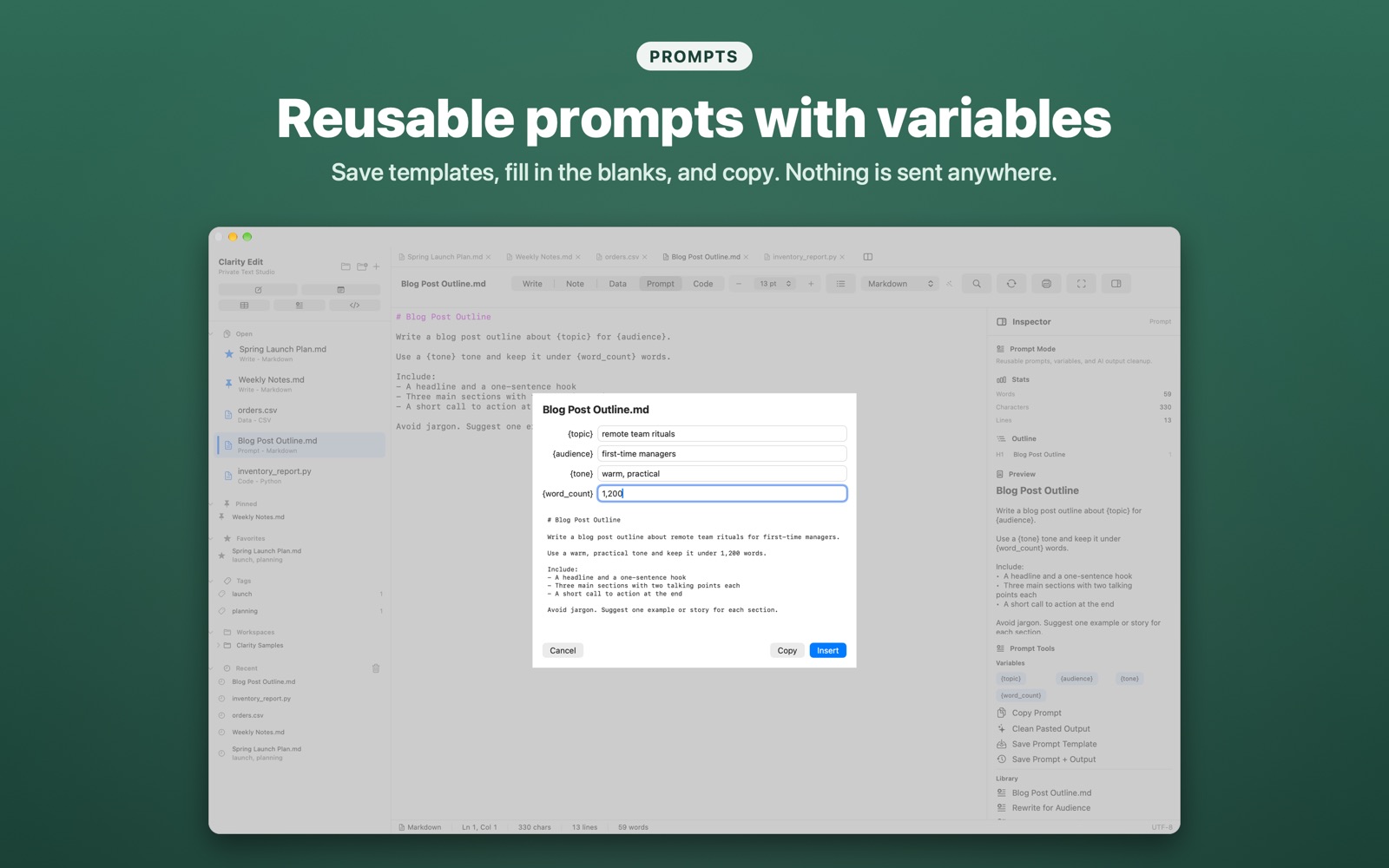
Task: Click the trash icon next to Recent
Action: click(x=376, y=668)
